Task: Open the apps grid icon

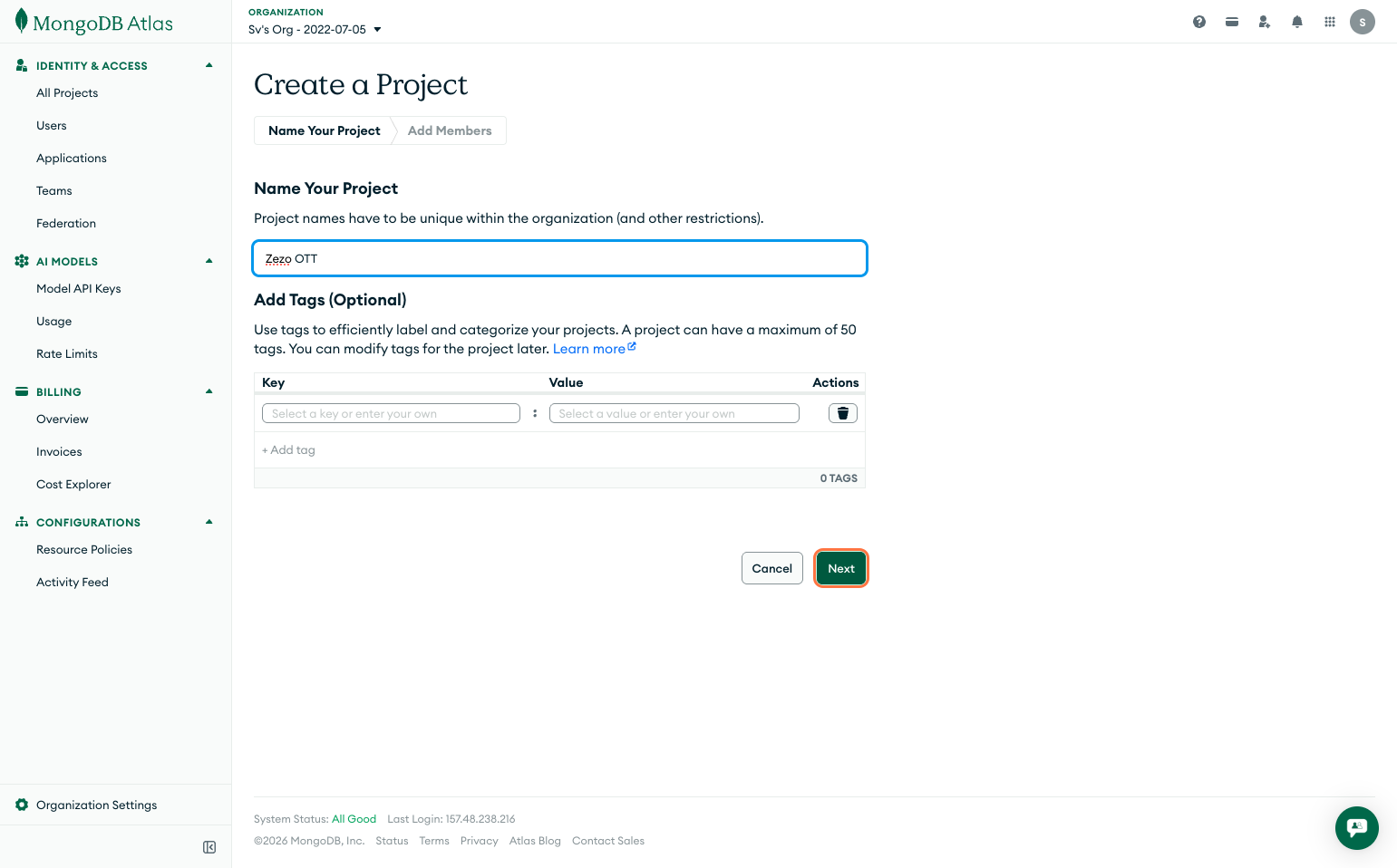Action: [x=1330, y=22]
